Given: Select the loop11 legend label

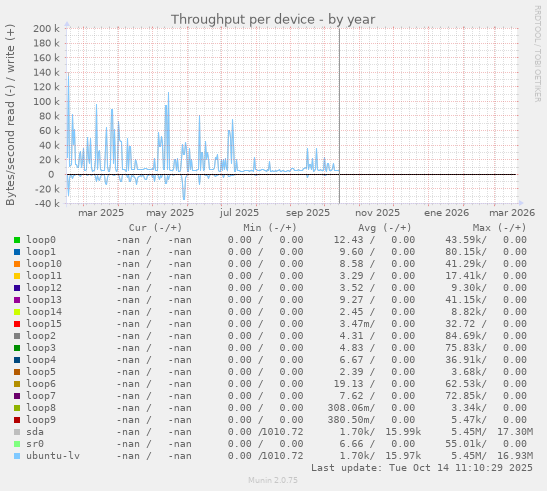Looking at the screenshot, I should coord(44,276).
